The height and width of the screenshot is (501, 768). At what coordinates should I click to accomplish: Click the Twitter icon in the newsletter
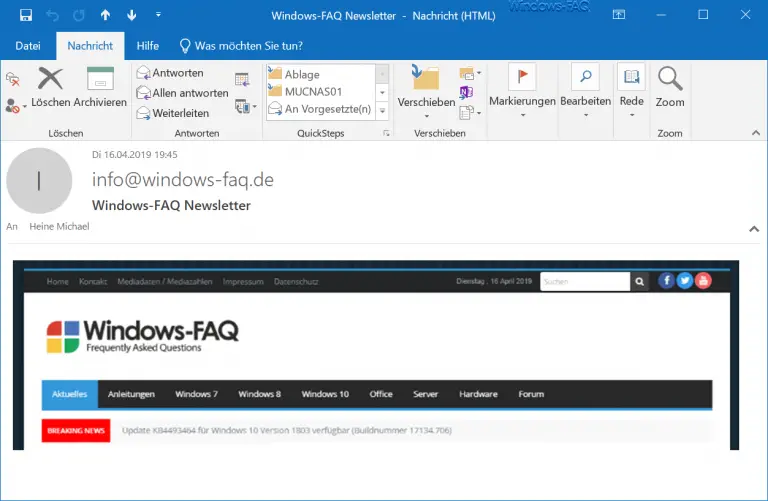coord(685,281)
